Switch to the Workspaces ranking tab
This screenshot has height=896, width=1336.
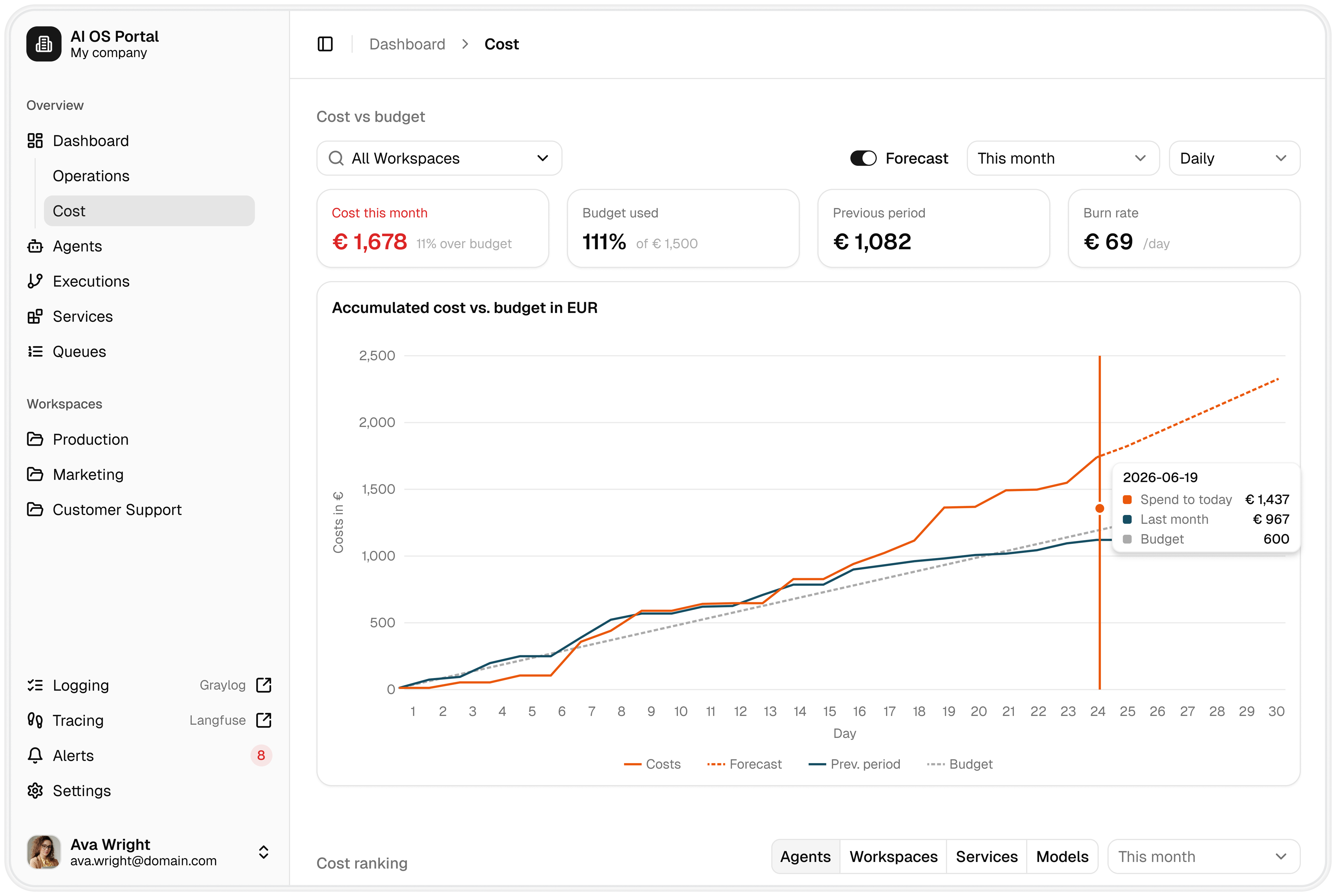(x=893, y=856)
